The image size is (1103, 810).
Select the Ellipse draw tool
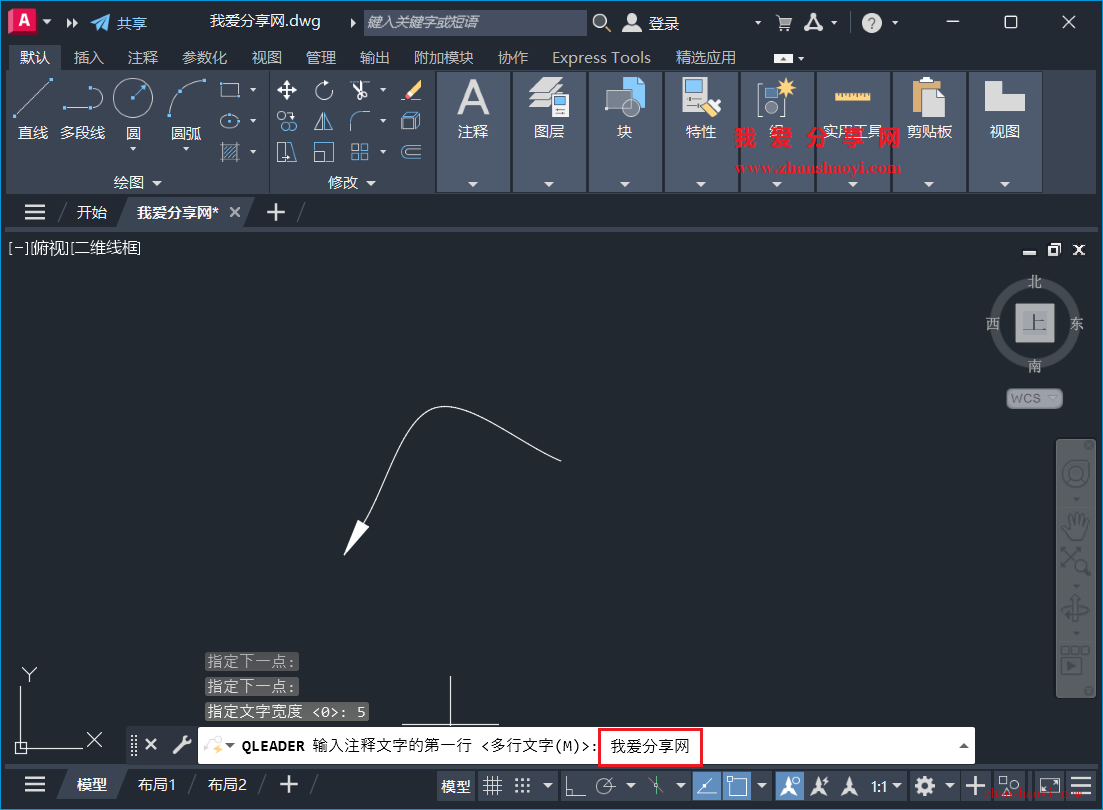230,121
